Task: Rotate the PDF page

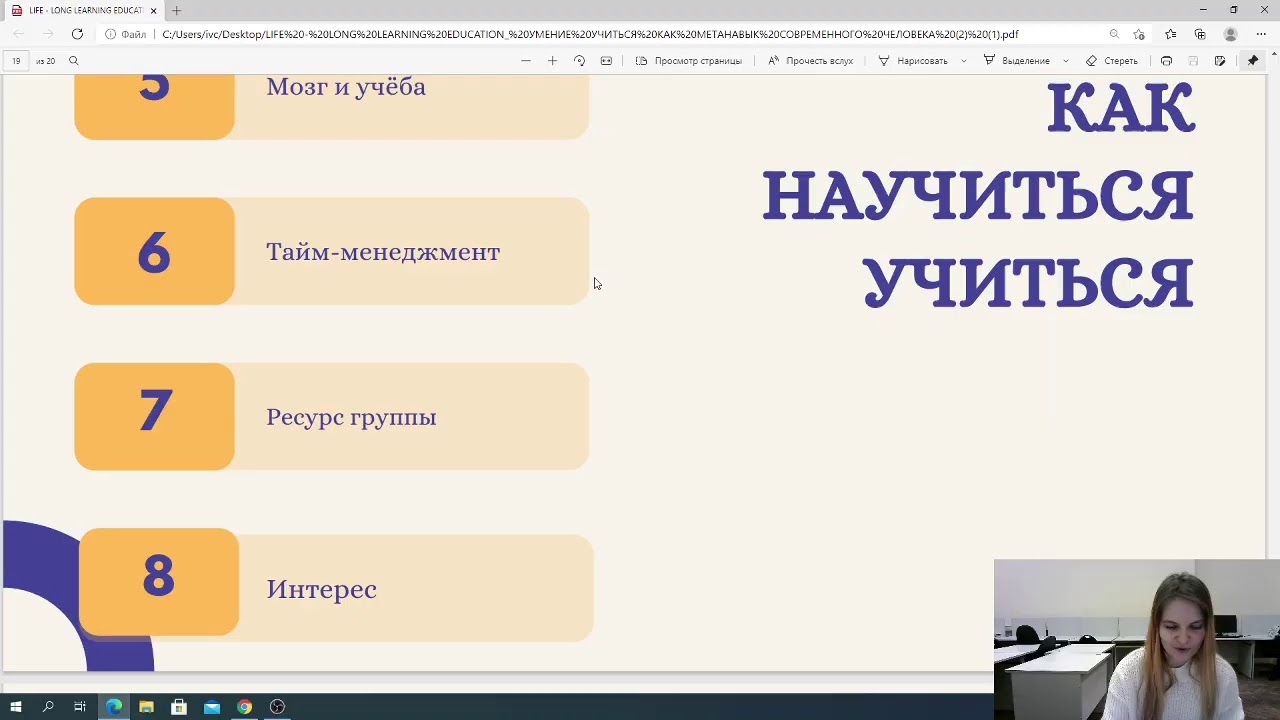Action: tap(579, 61)
